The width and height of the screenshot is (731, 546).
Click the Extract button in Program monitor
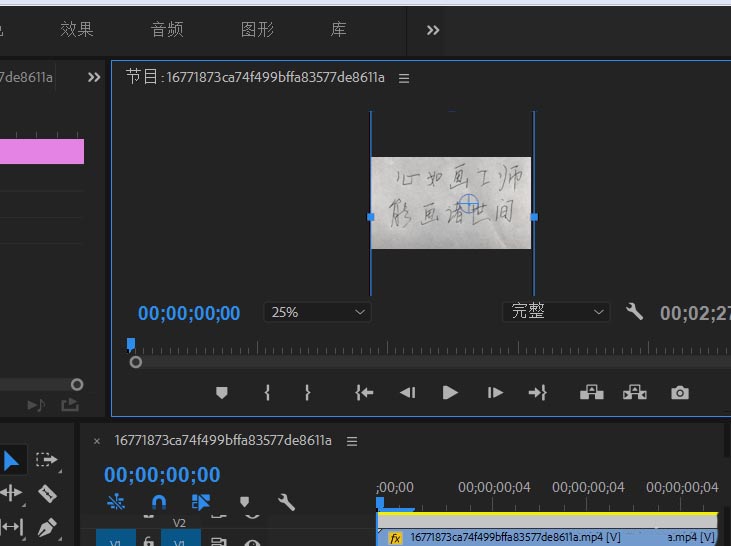635,393
